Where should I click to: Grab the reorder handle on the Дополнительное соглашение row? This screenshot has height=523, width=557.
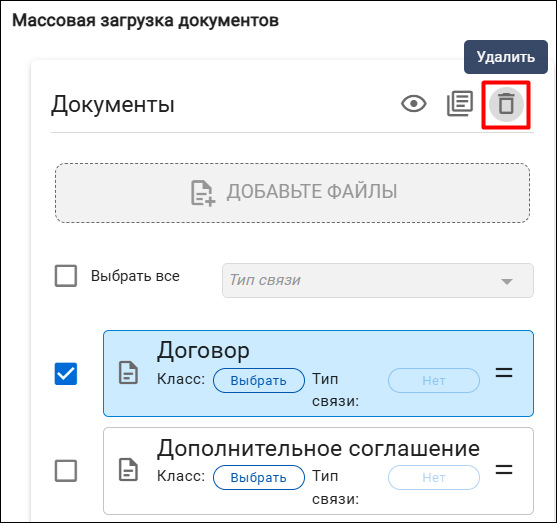(504, 470)
